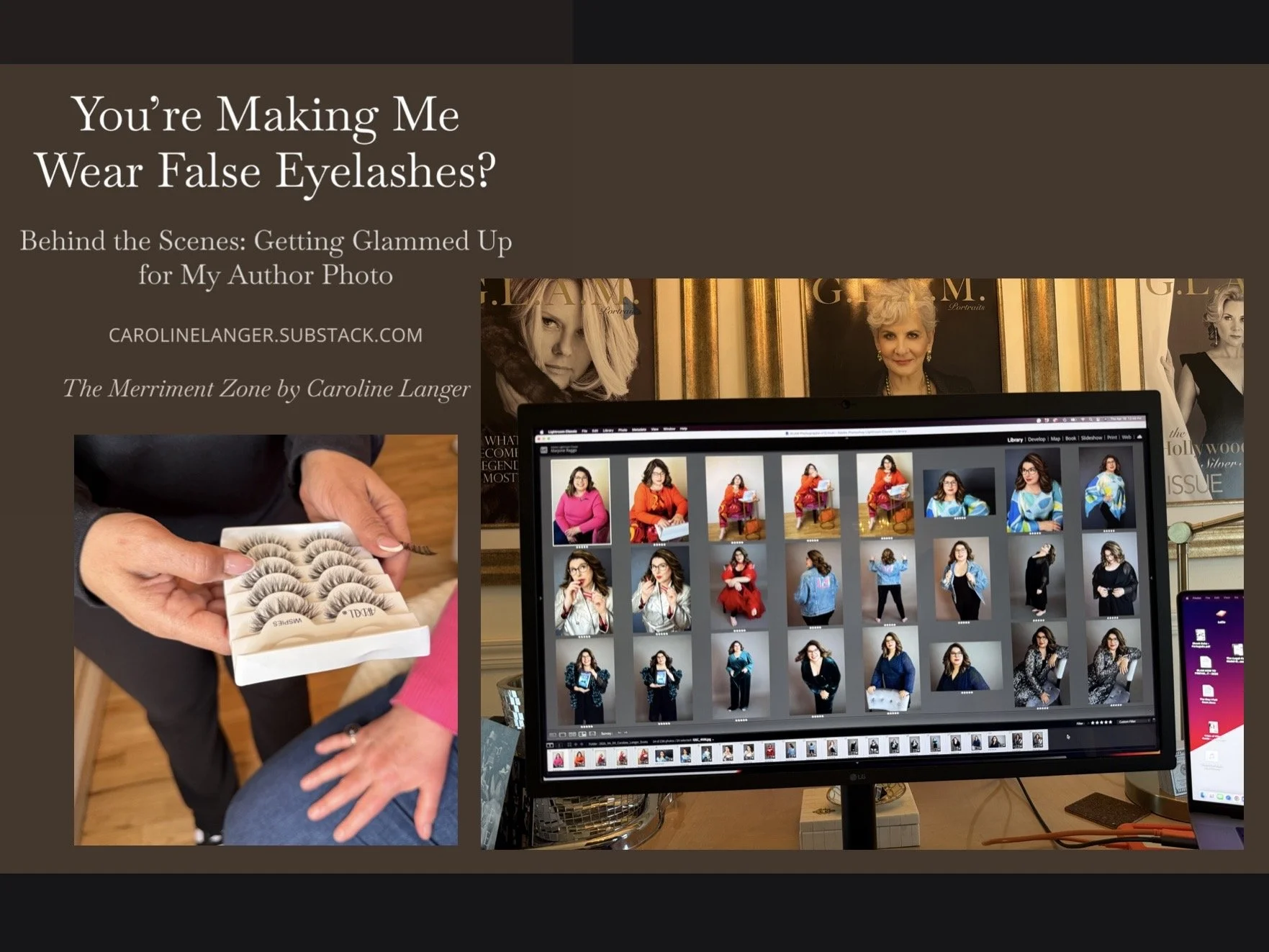Select the second bottom-row photo holding a book
This screenshot has width=1269, height=952.
tap(663, 679)
